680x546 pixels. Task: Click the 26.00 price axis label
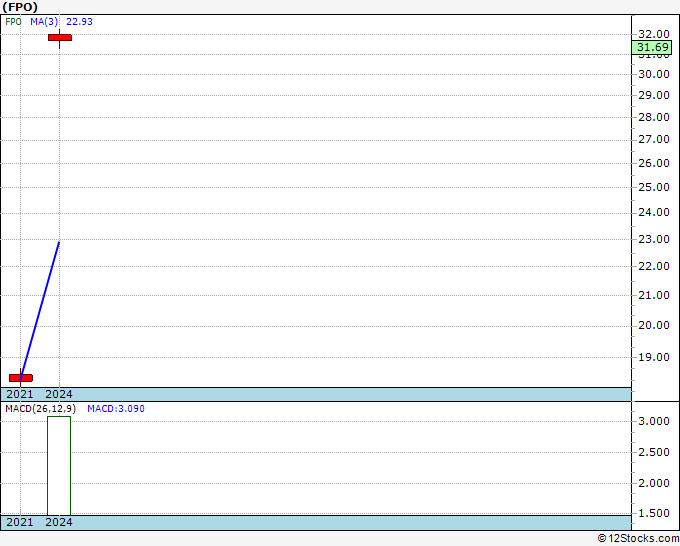pos(654,163)
